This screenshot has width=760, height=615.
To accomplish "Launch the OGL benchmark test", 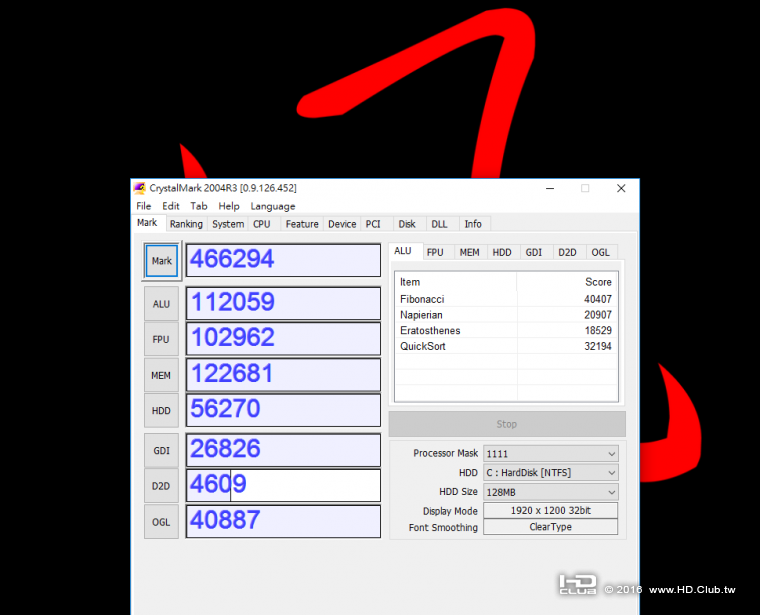I will [x=161, y=522].
